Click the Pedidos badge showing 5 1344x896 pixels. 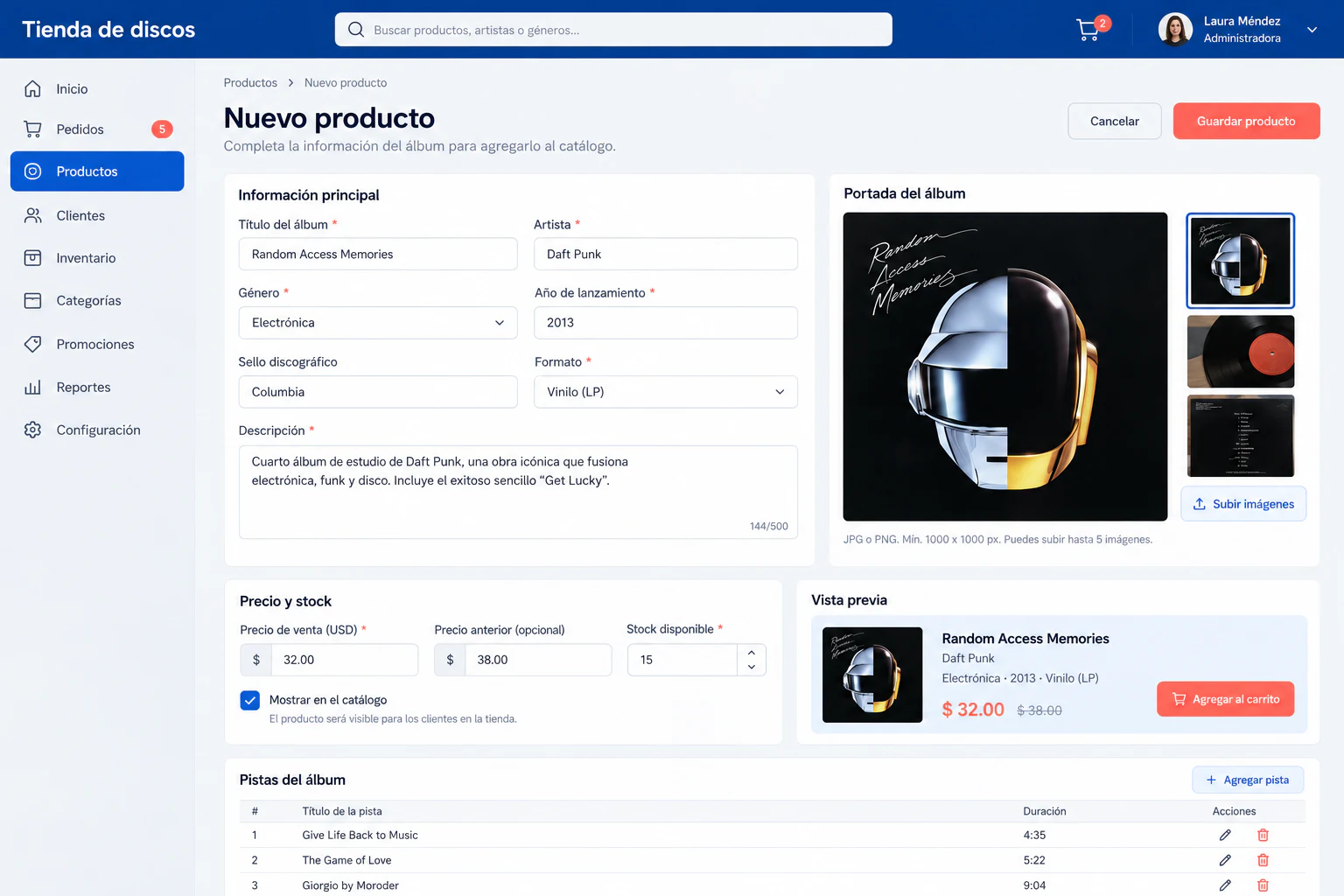(x=162, y=129)
